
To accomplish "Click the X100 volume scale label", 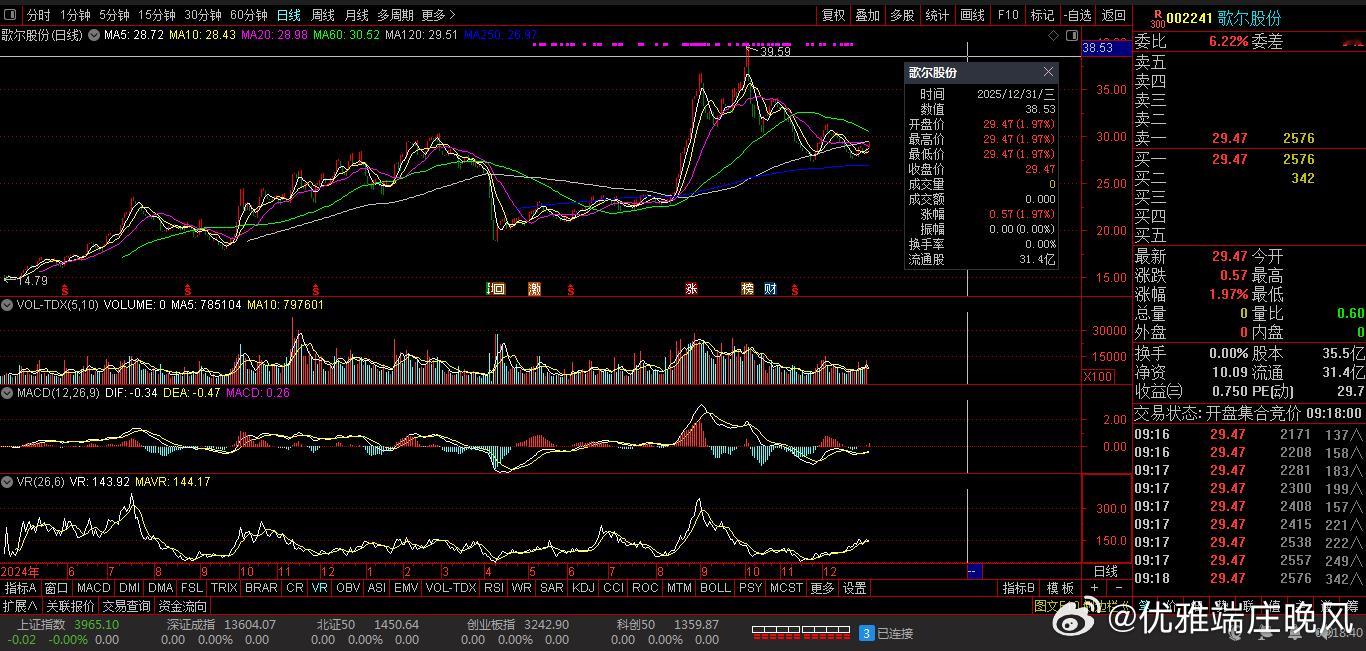I will [1098, 376].
